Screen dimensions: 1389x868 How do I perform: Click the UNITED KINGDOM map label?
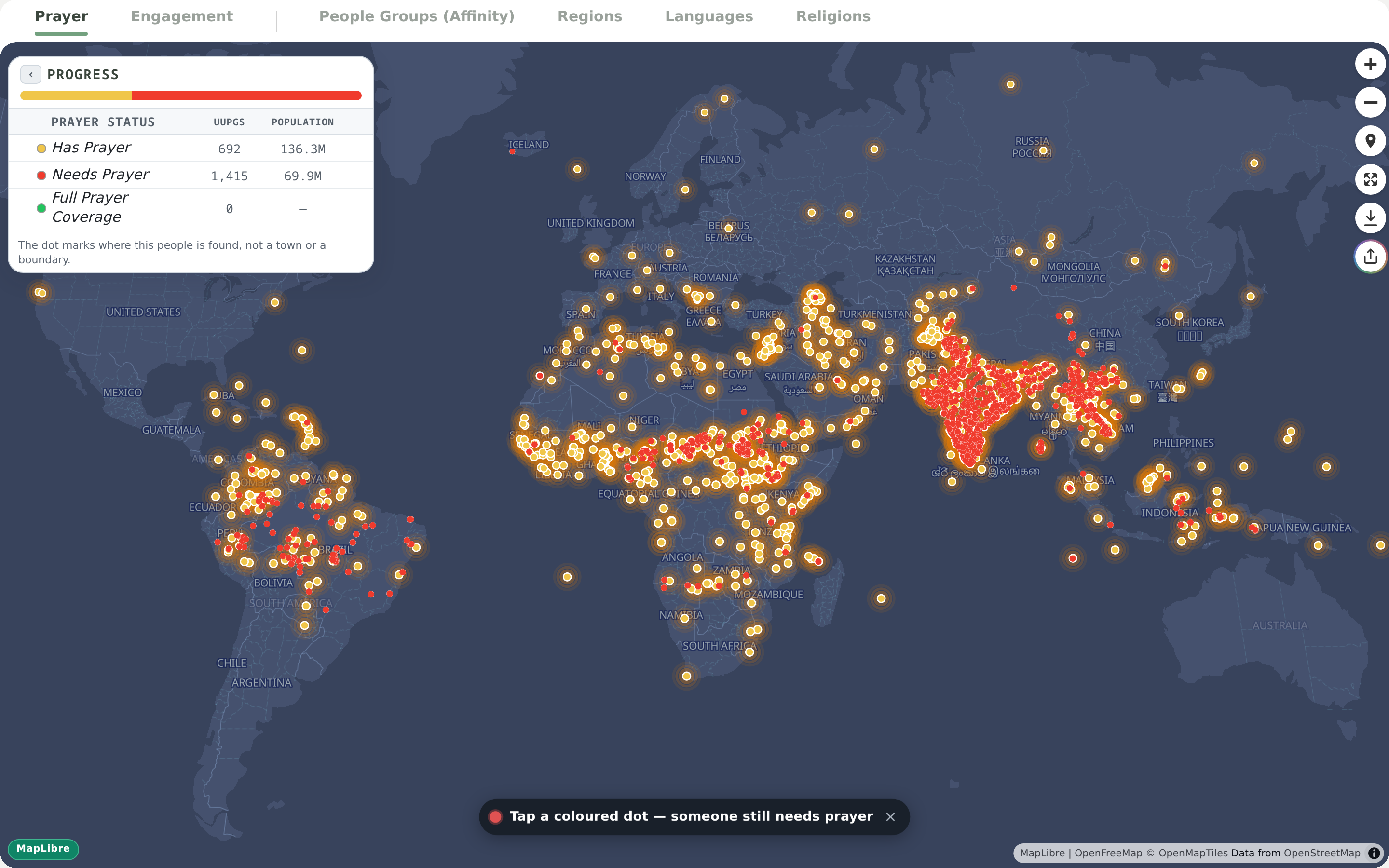click(x=590, y=223)
